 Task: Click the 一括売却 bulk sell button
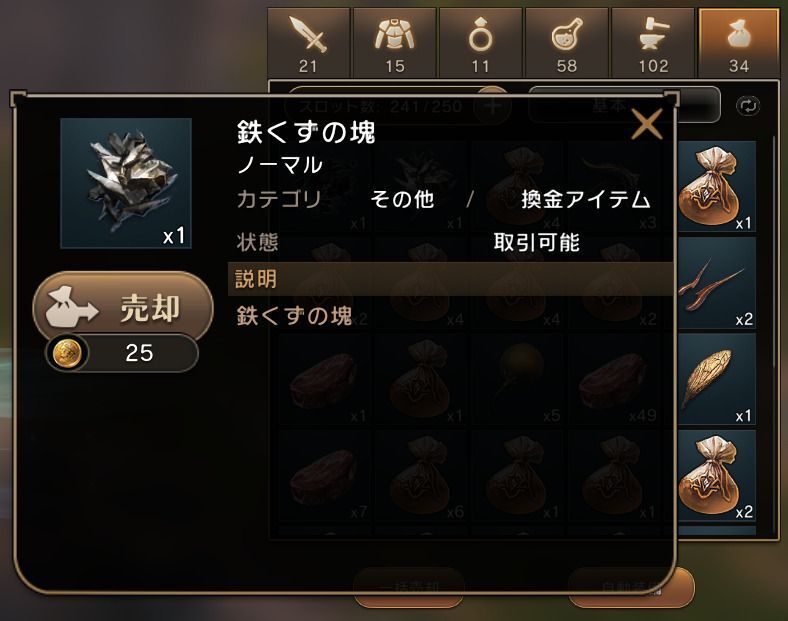pos(408,587)
